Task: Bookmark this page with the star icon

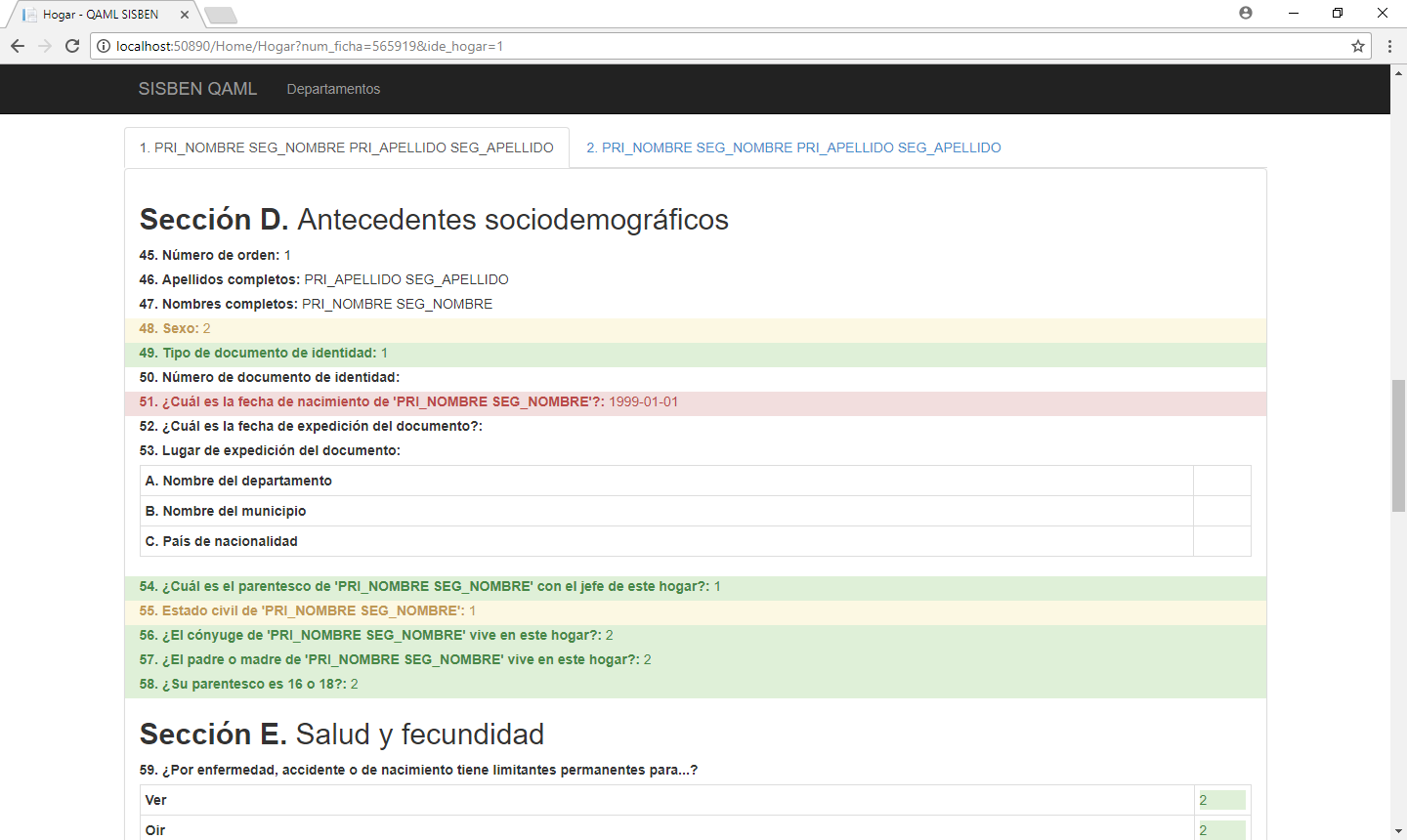Action: pos(1358,46)
